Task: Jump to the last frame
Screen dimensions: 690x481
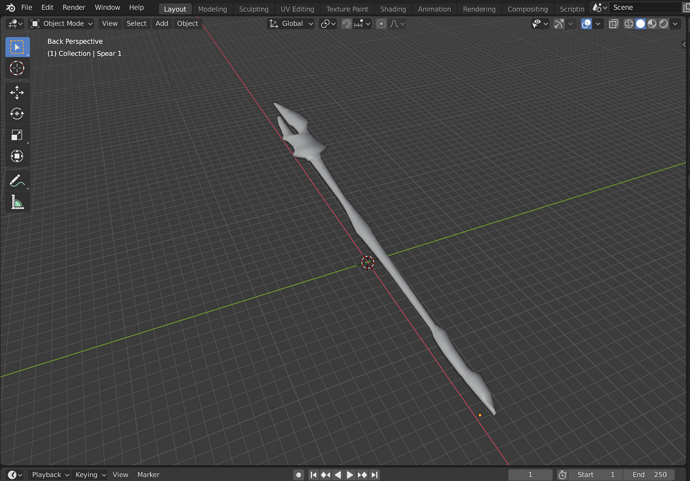Action: [374, 474]
